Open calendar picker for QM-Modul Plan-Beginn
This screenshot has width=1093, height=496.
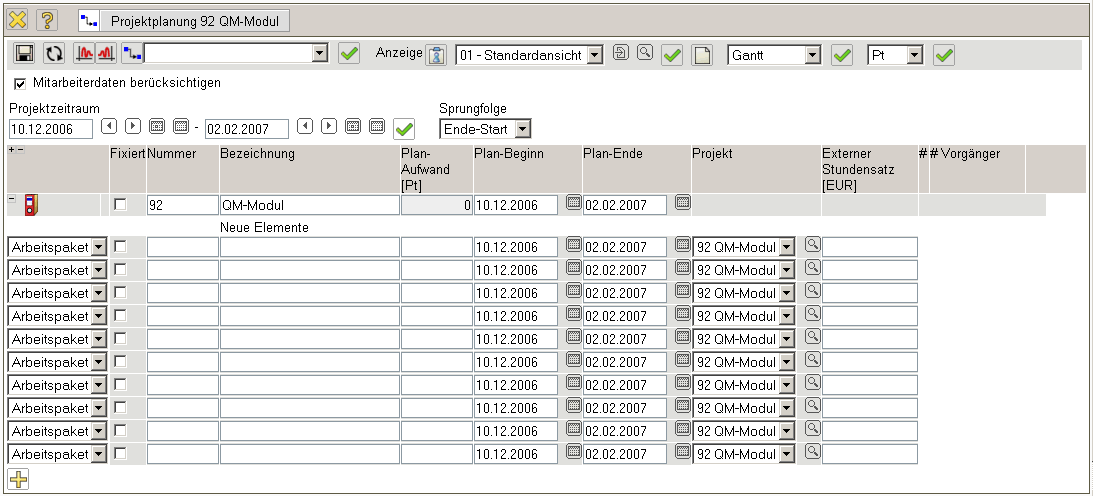click(574, 203)
